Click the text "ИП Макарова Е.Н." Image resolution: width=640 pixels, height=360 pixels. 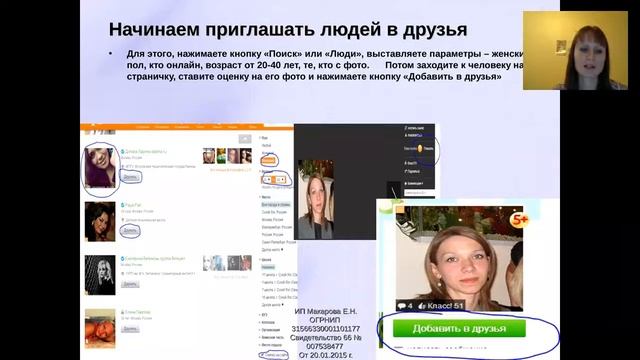click(x=326, y=311)
